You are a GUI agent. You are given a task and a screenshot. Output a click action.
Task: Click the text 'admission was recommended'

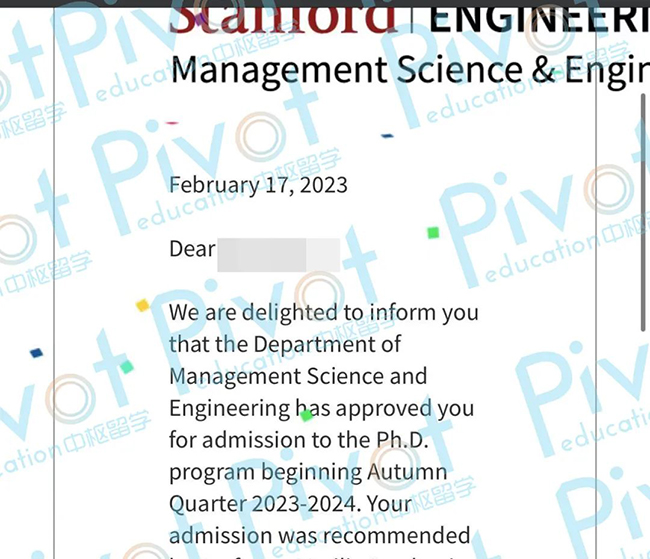pos(320,536)
